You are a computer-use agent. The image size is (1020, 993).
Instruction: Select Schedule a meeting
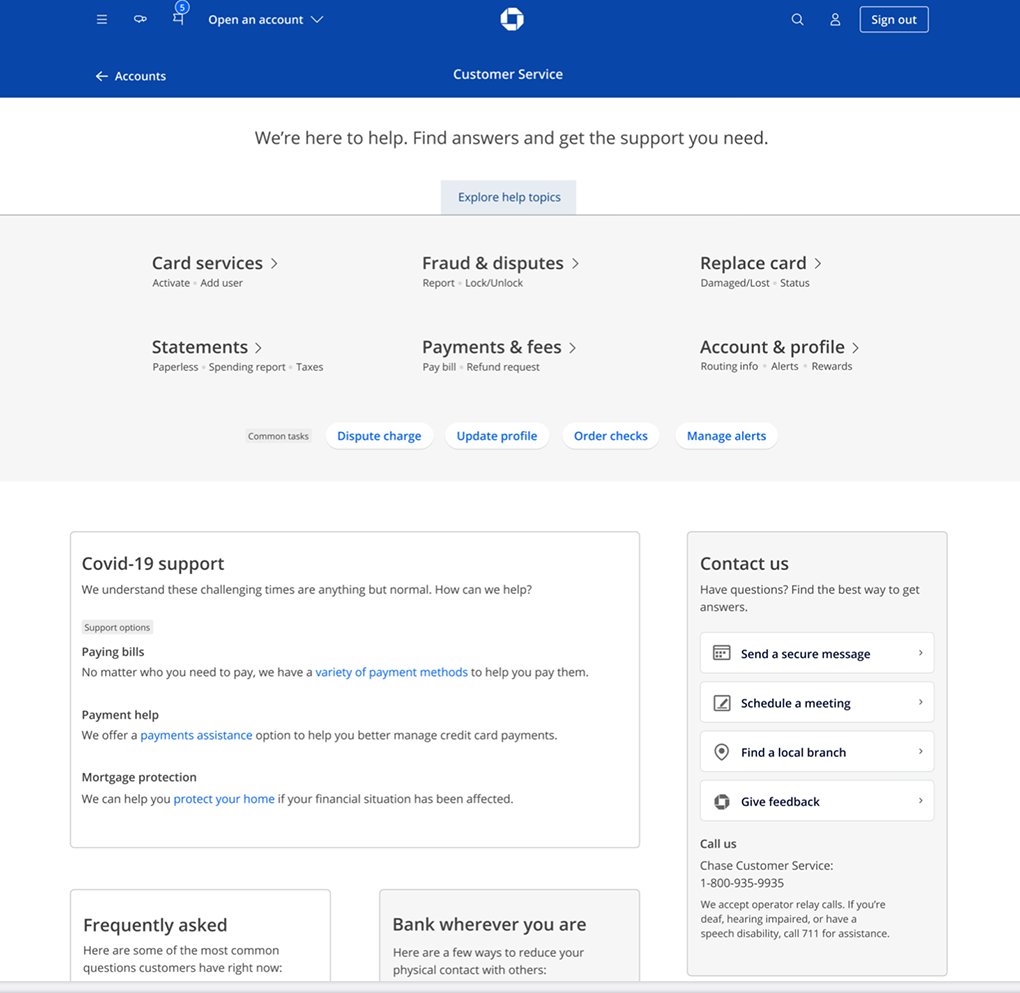pyautogui.click(x=817, y=702)
